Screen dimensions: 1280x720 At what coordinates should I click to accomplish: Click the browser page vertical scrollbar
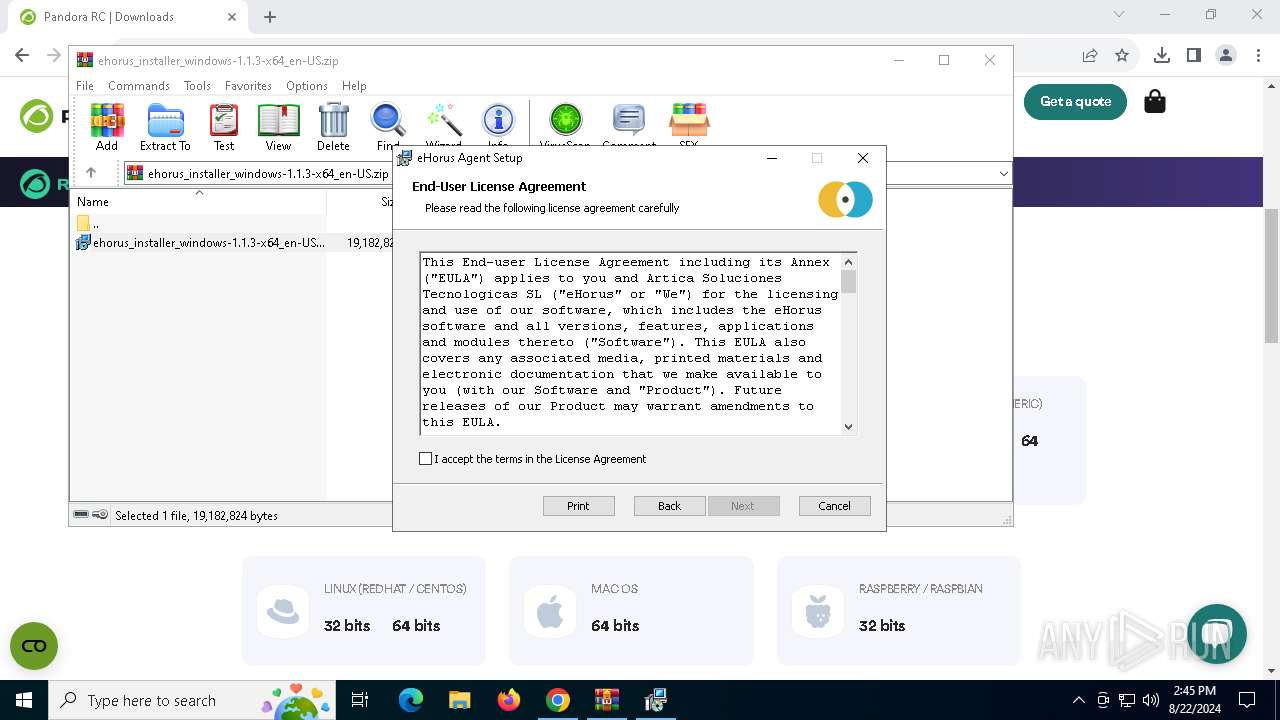coord(1272,277)
